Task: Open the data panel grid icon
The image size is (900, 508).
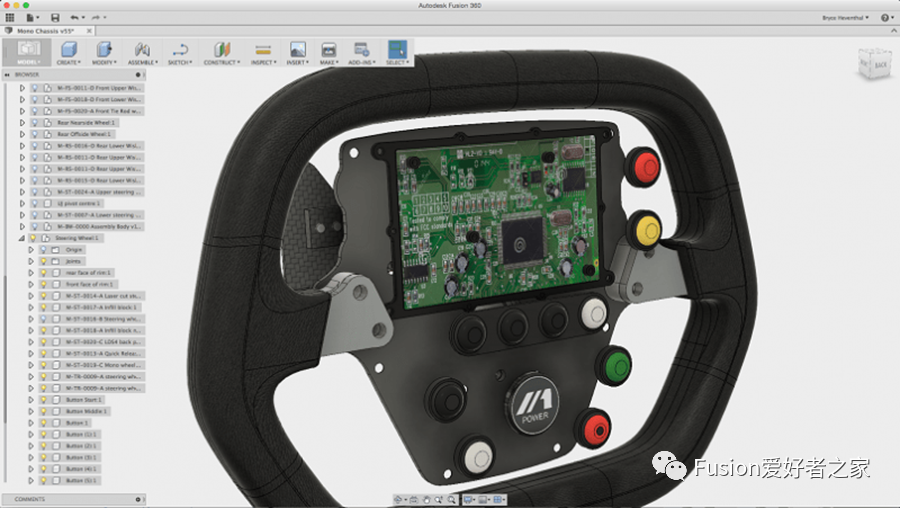Action: pos(10,17)
